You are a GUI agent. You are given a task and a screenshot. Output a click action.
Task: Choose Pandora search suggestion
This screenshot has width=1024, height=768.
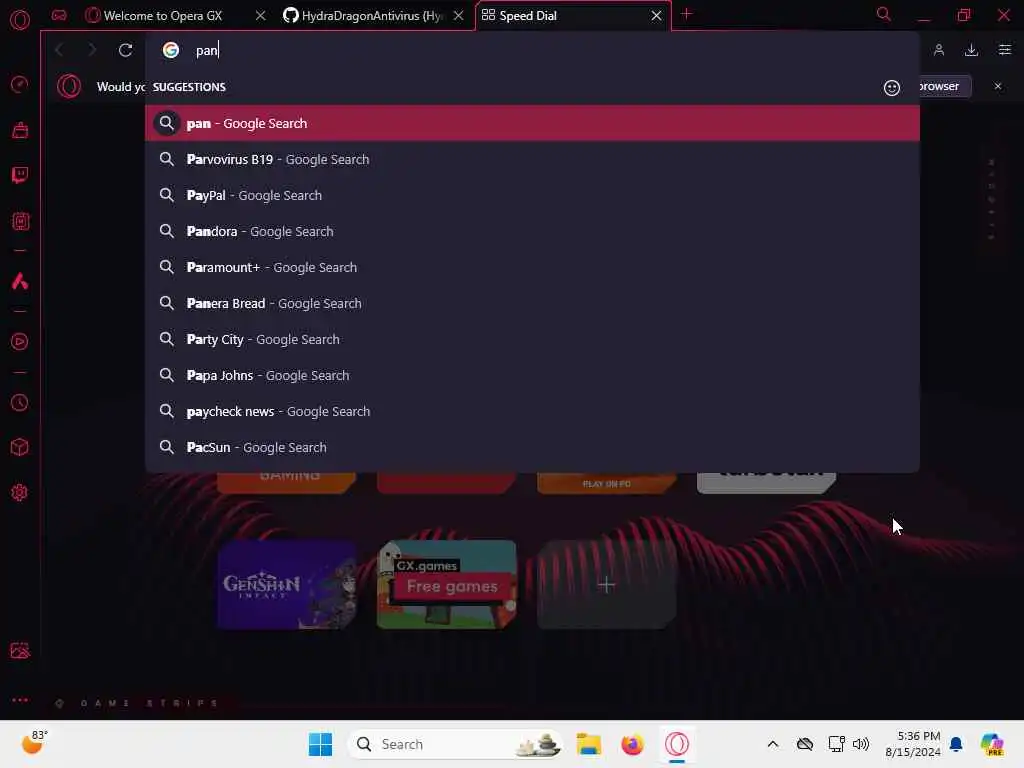532,231
